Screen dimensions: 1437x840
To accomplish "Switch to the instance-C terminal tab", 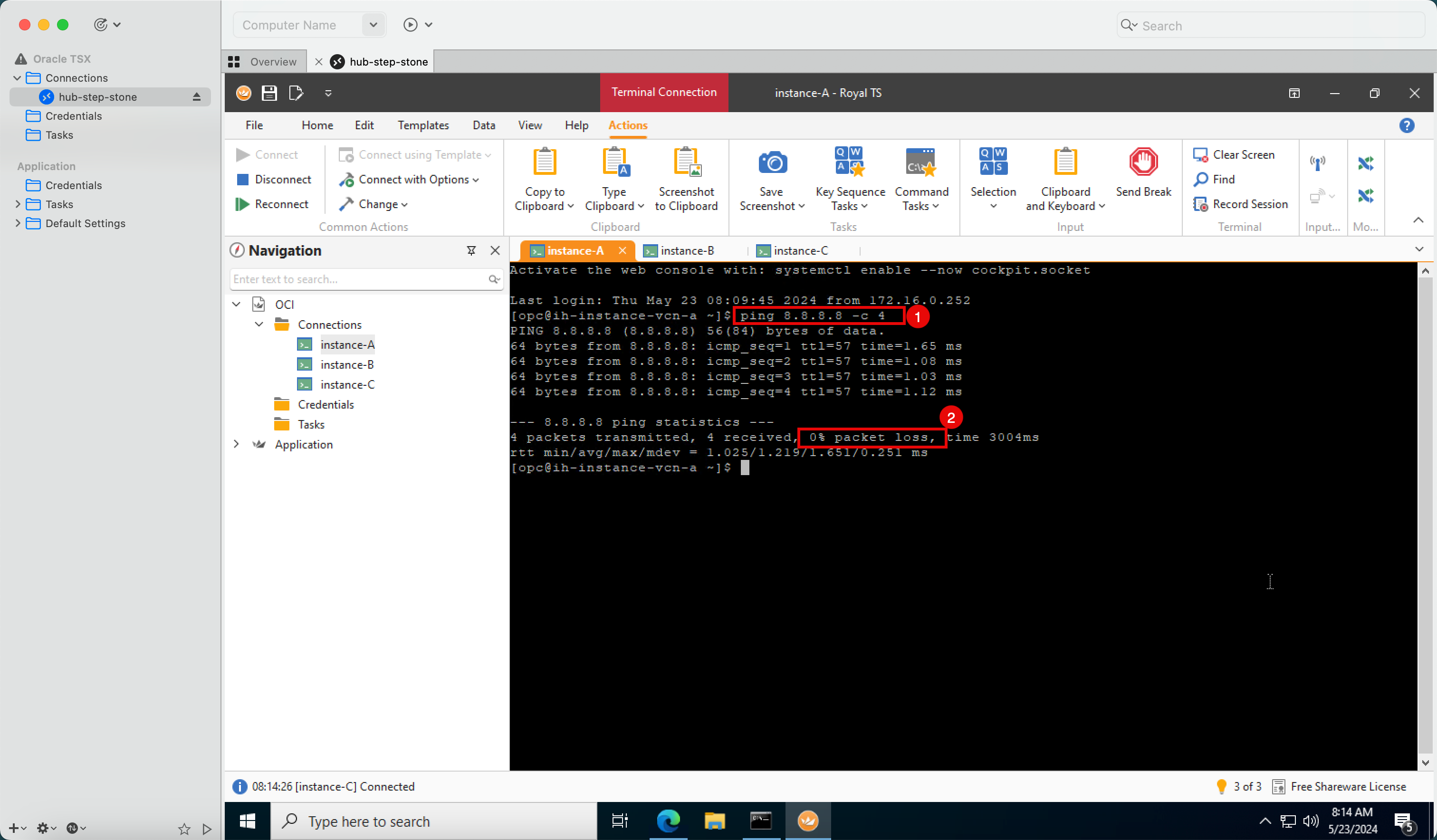I will pos(800,250).
